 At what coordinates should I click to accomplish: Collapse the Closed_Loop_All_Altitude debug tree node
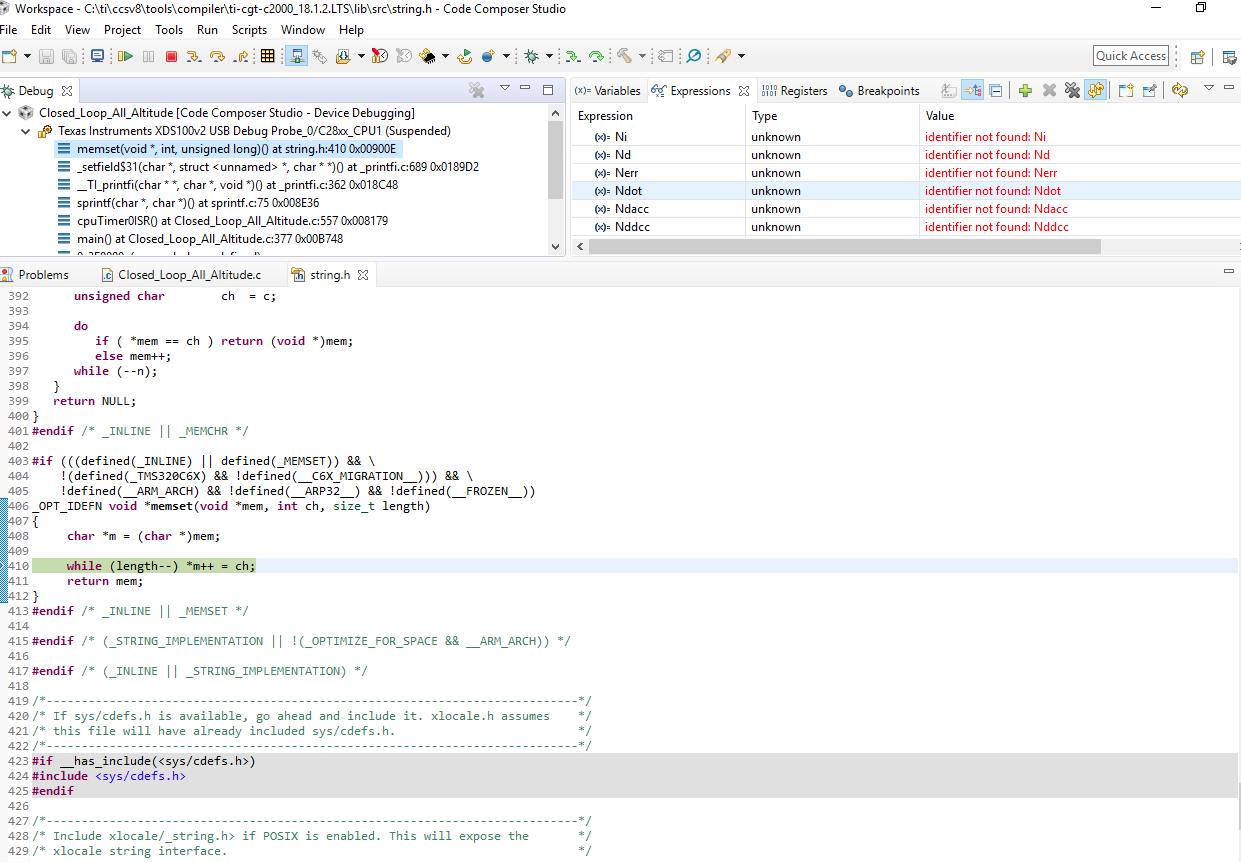point(8,113)
